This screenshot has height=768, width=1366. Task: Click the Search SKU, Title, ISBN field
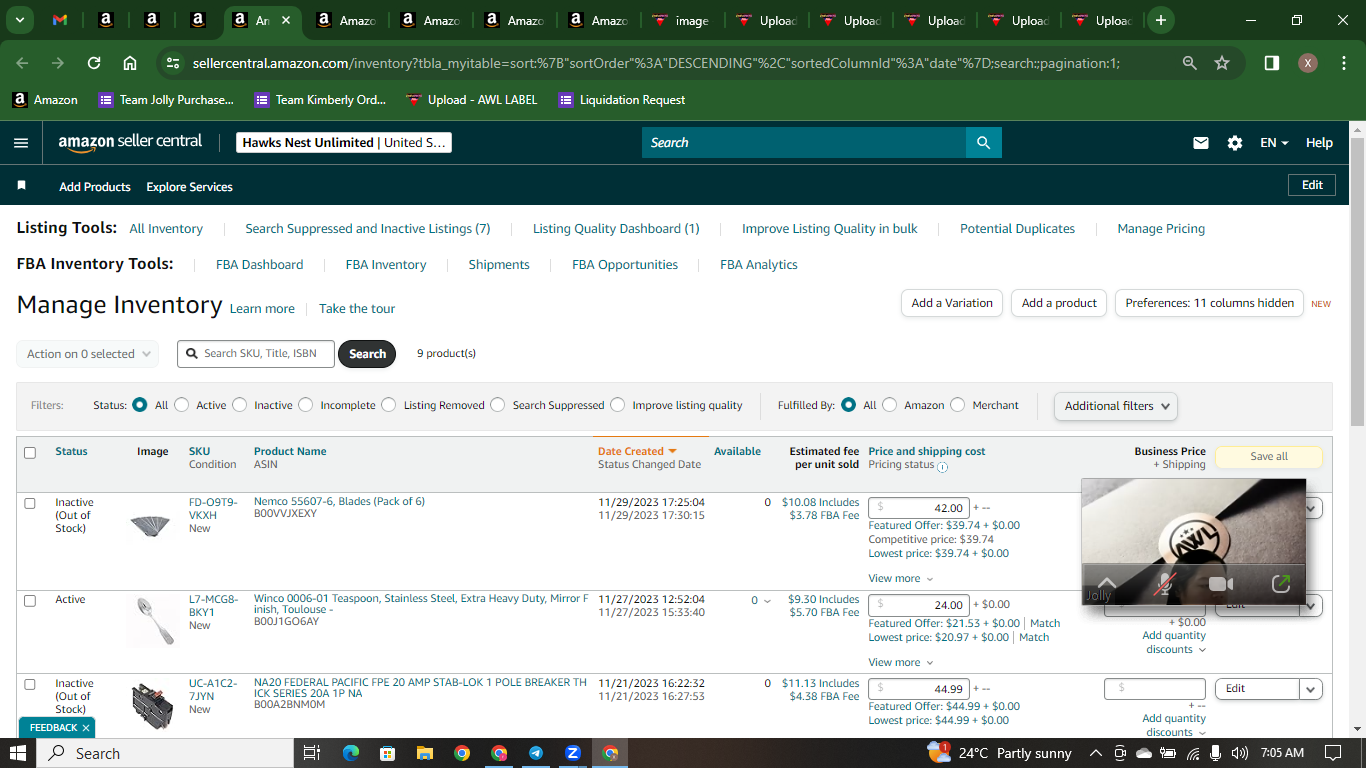point(256,354)
